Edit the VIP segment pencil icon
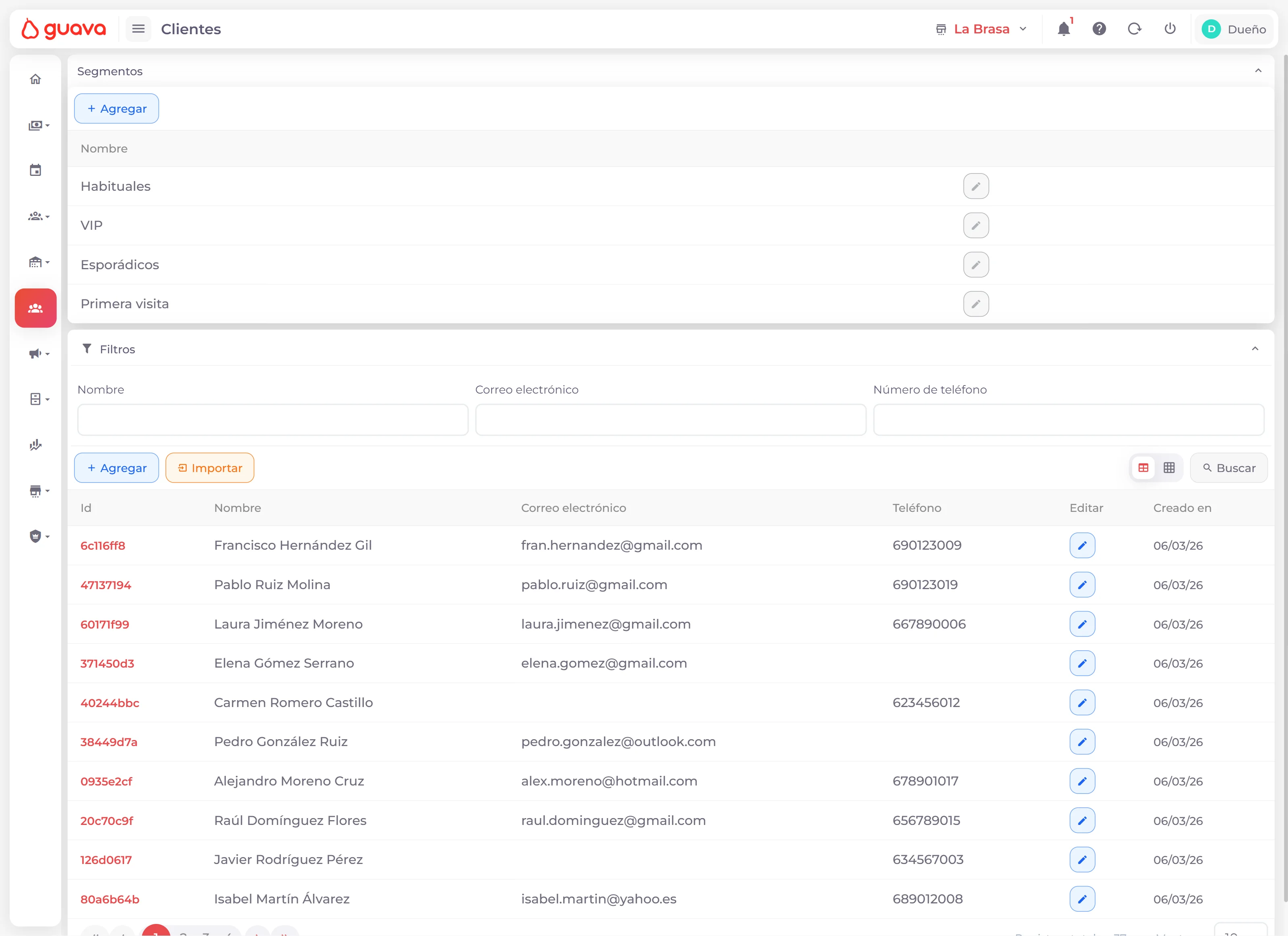This screenshot has width=1288, height=936. tap(976, 225)
